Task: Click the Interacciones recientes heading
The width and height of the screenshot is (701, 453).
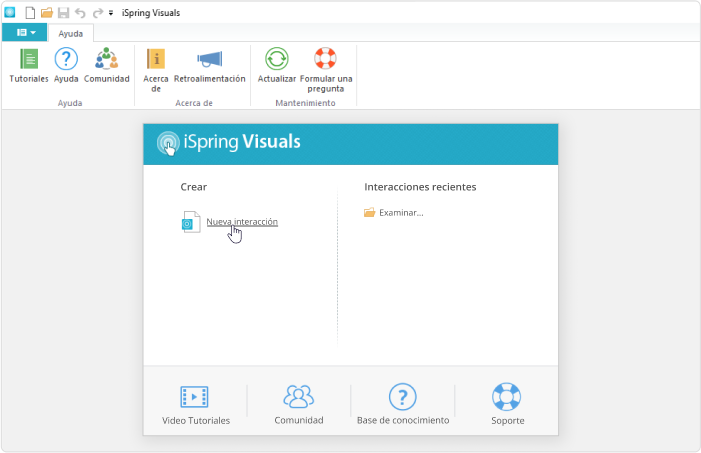Action: tap(420, 187)
